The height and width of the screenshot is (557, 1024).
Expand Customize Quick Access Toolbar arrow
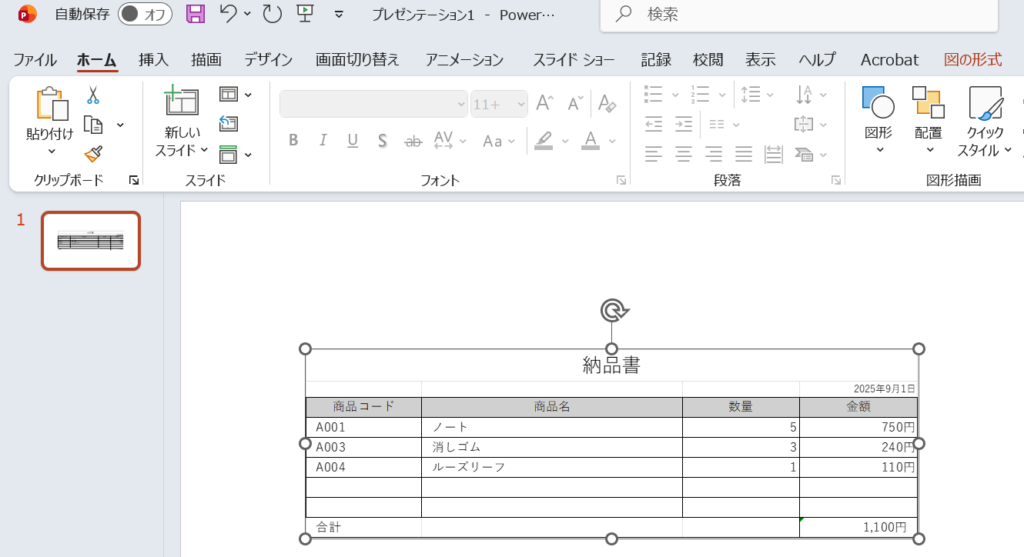(338, 14)
